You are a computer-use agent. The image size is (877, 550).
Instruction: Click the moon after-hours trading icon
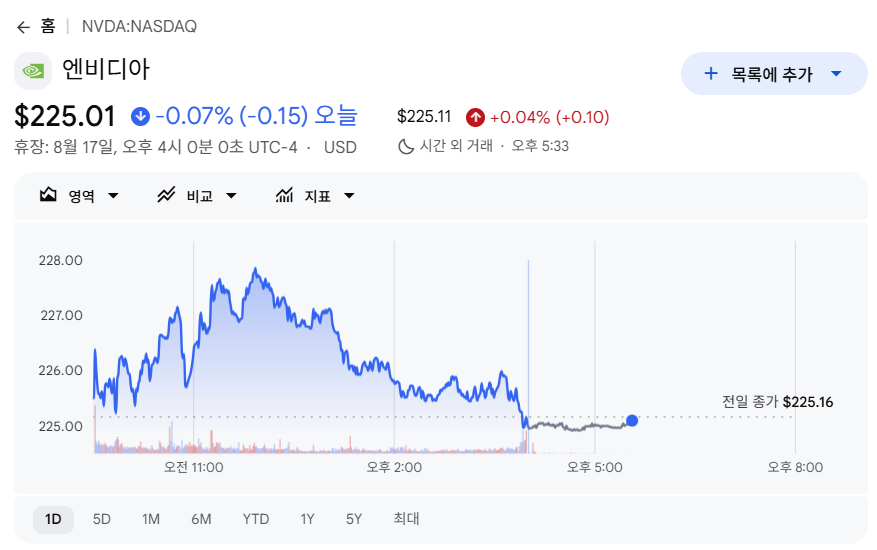point(406,147)
